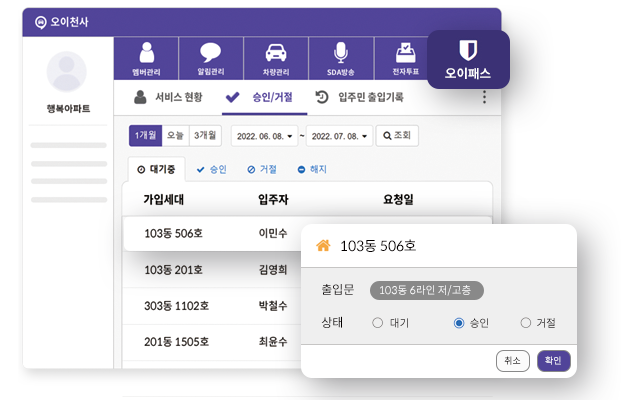Click the profile avatar for 행복아파트
Viewport: 621px width, 400px height.
pos(66,72)
